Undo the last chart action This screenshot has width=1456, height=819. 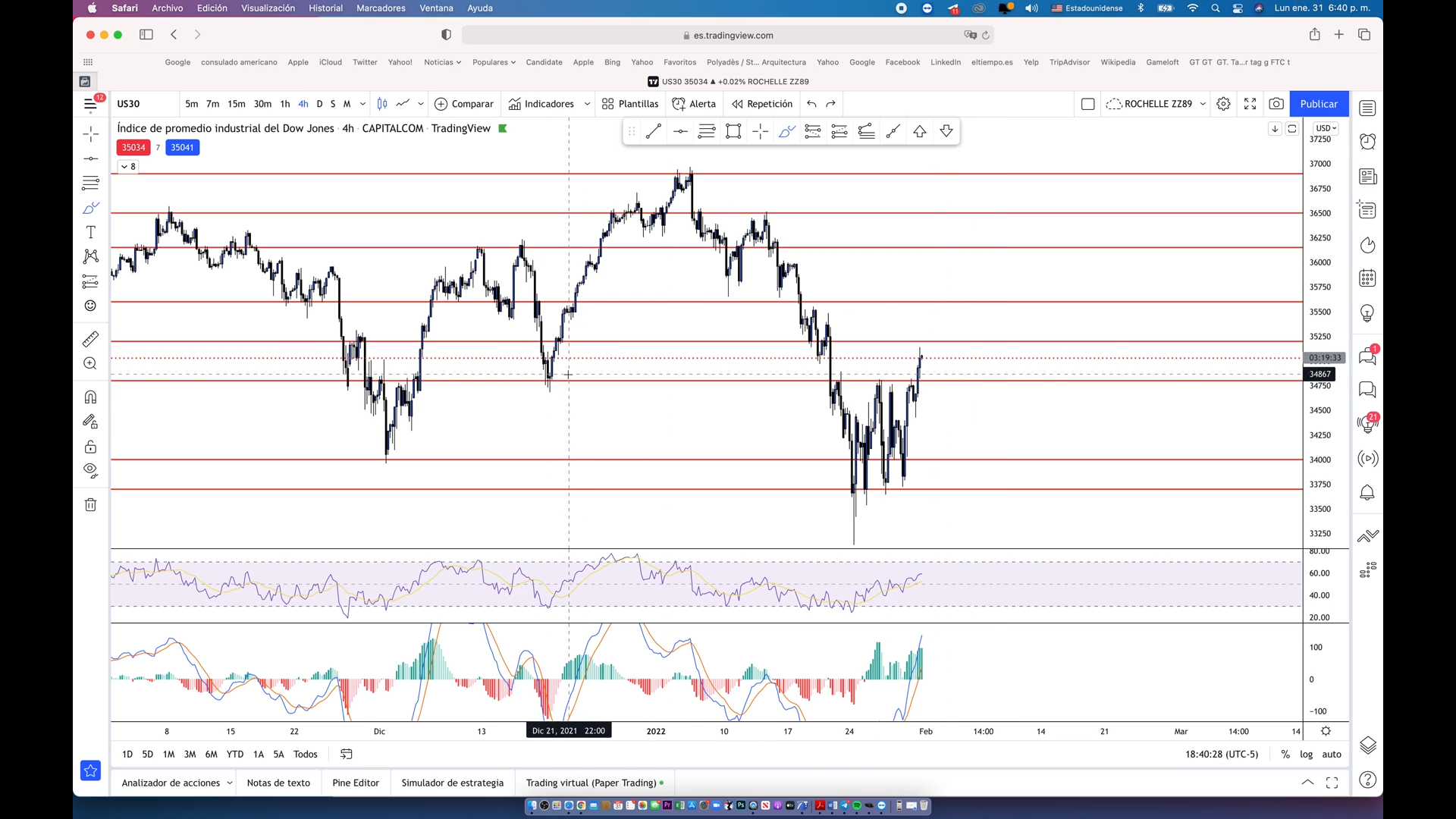pos(811,104)
